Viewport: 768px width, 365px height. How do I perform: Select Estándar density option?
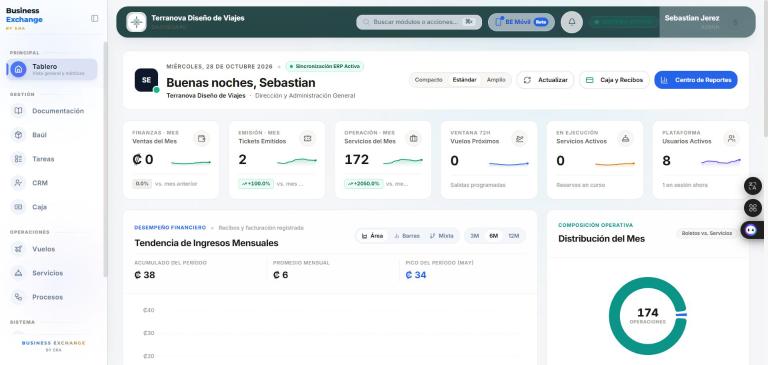(x=464, y=80)
